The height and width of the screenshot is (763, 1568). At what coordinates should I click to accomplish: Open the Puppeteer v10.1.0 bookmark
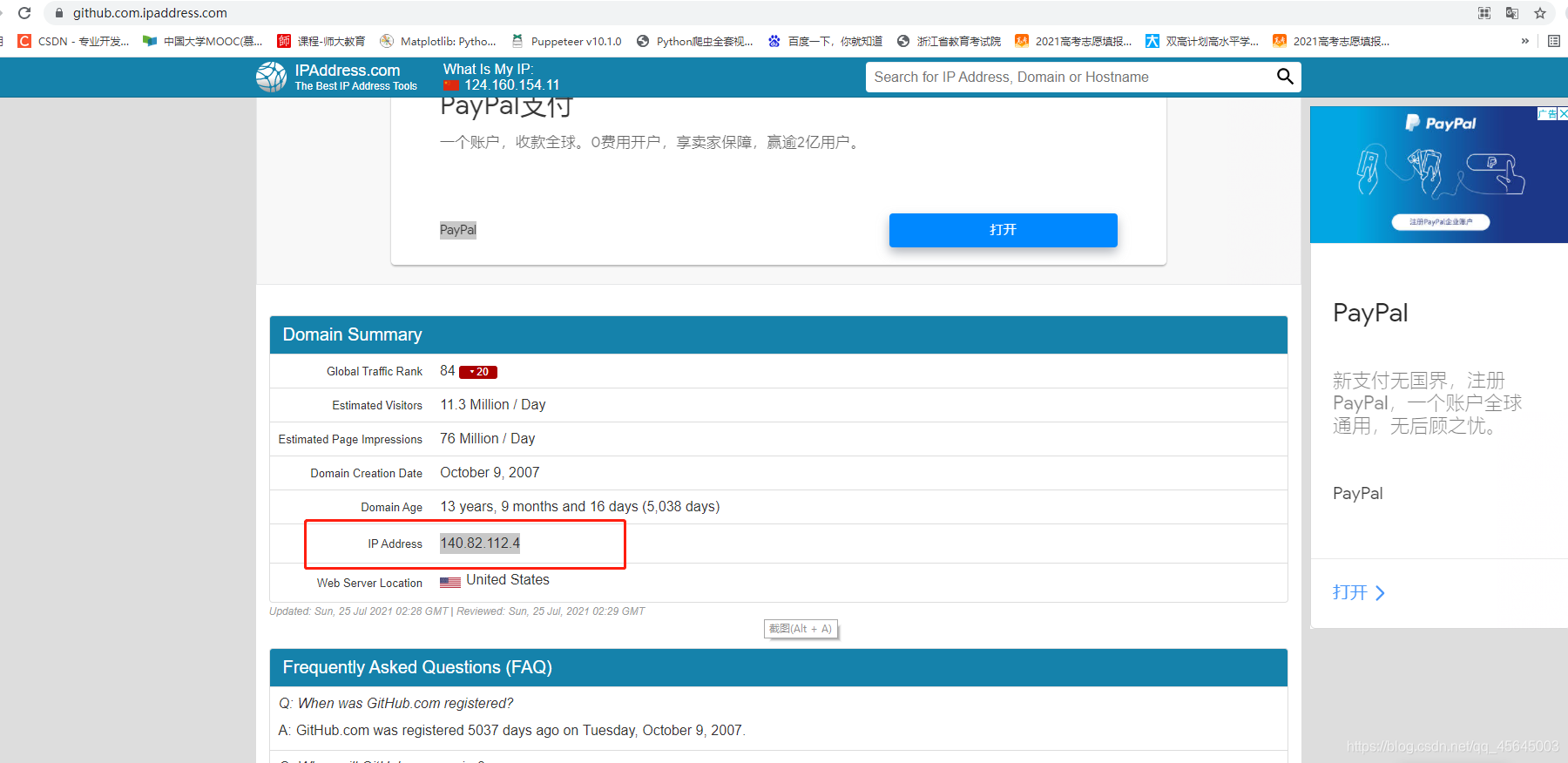(x=566, y=41)
